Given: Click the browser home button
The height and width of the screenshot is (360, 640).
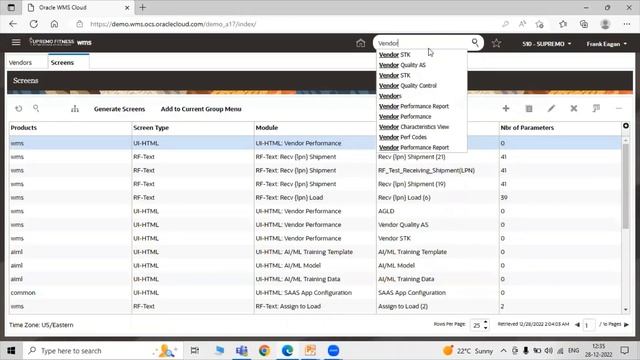Looking at the screenshot, I should point(54,24).
